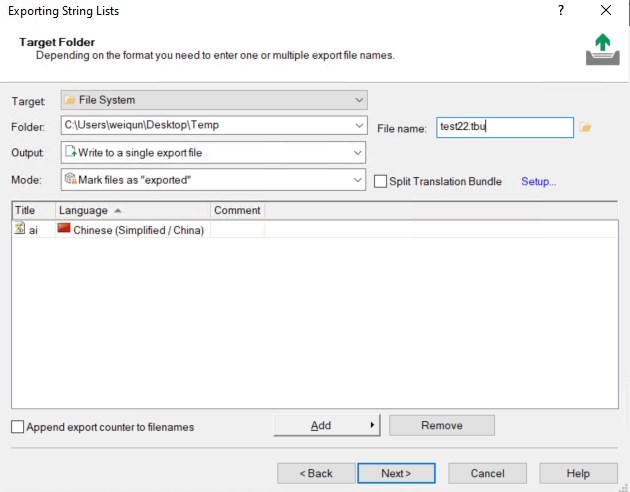Click the 'ai' string list file icon
Viewport: 630px width, 492px height.
click(20, 230)
